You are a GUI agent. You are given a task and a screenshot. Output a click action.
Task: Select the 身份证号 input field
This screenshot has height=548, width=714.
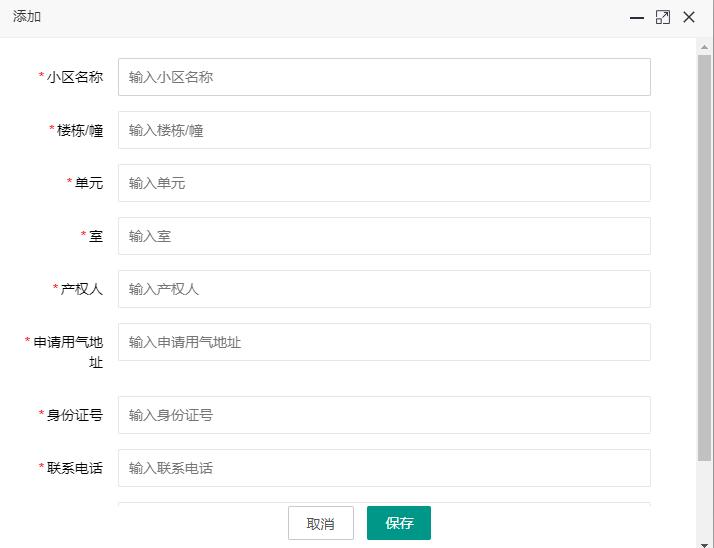coord(384,415)
